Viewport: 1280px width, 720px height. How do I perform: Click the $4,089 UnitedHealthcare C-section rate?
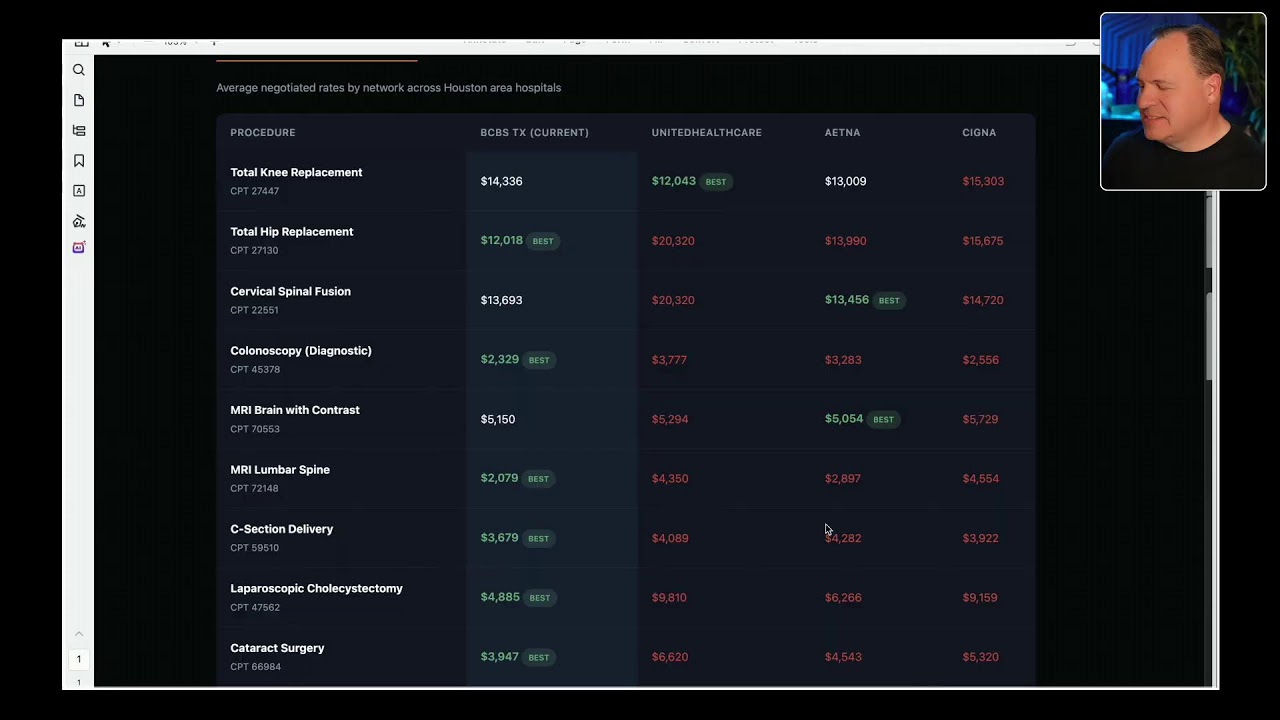click(x=670, y=538)
